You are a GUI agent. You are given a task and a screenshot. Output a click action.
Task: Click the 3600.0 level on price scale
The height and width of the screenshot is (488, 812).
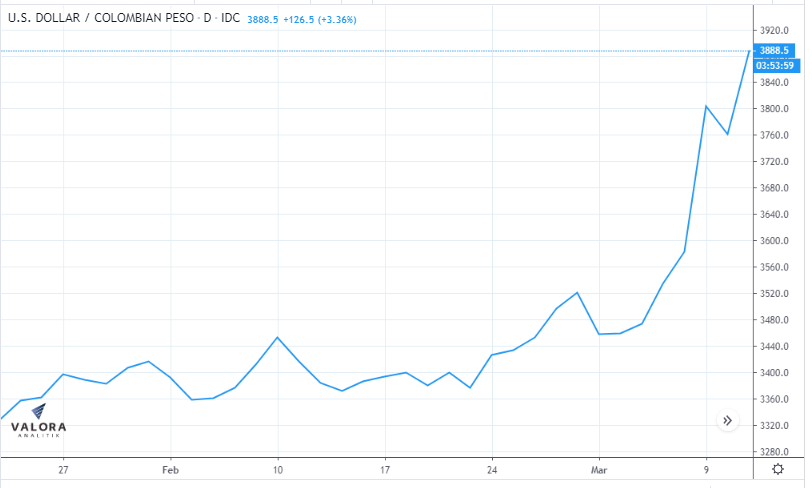(775, 241)
